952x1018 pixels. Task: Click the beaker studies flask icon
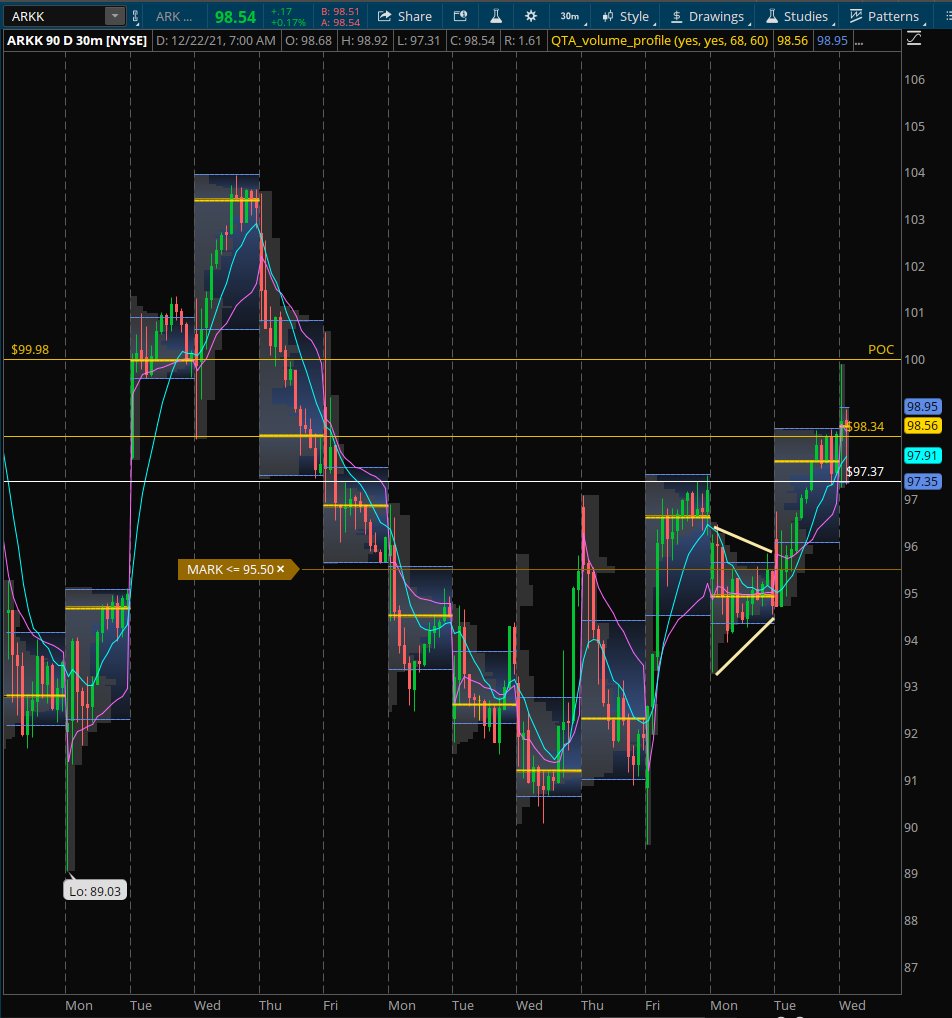click(x=496, y=16)
